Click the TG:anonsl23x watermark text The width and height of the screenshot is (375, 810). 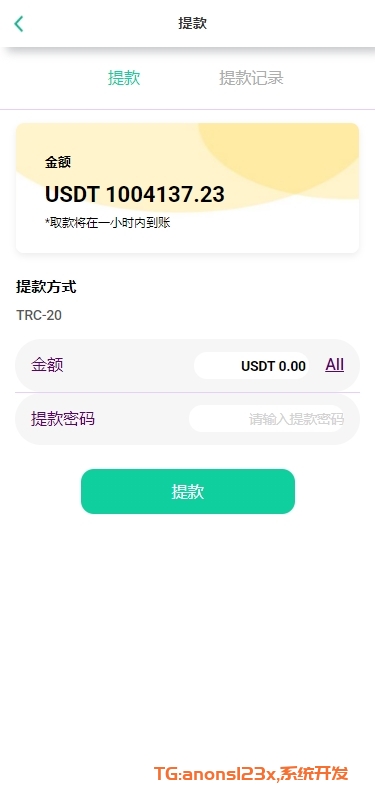click(x=217, y=774)
